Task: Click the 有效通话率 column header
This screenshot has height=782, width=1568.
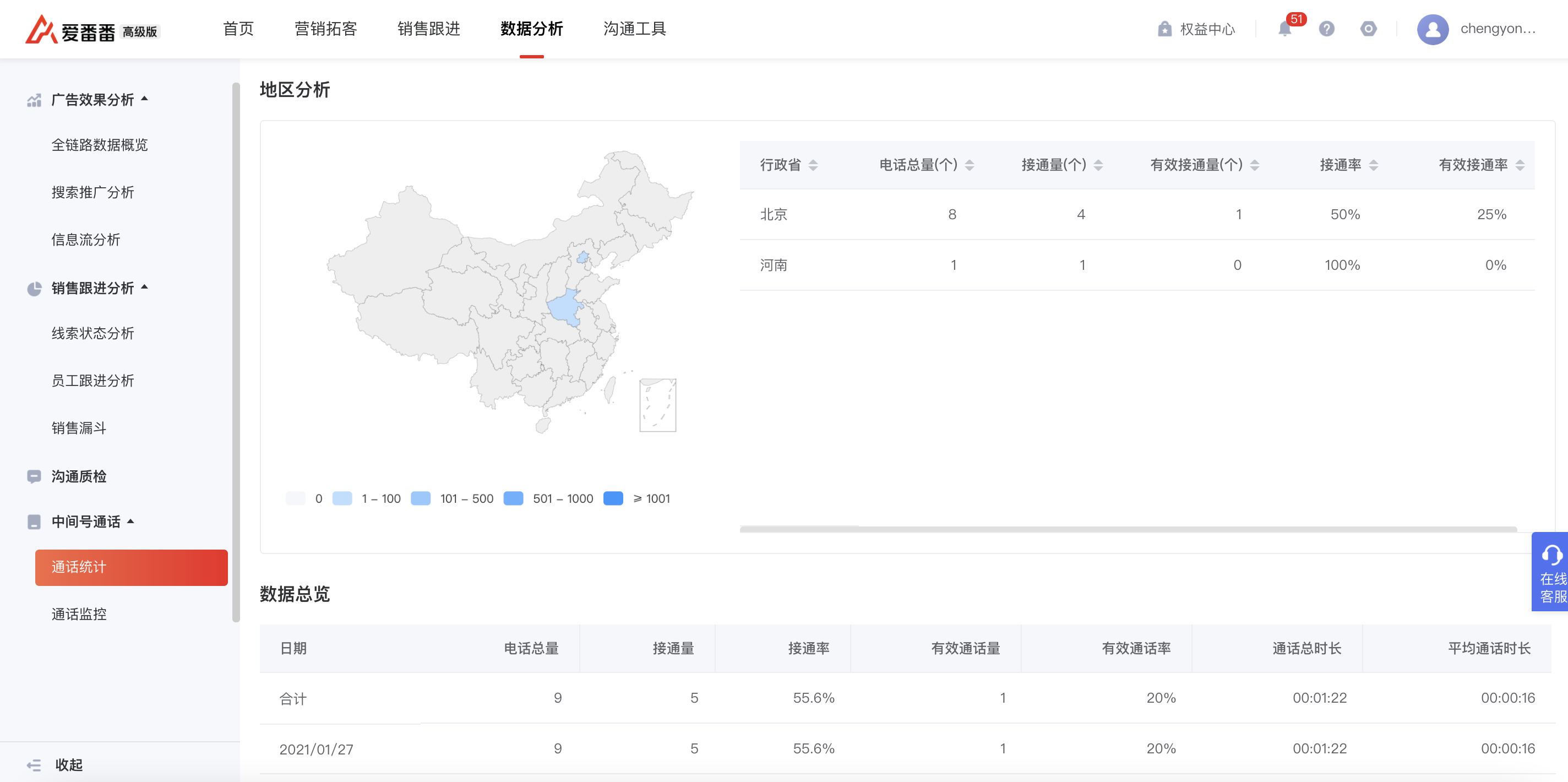Action: pyautogui.click(x=1136, y=648)
